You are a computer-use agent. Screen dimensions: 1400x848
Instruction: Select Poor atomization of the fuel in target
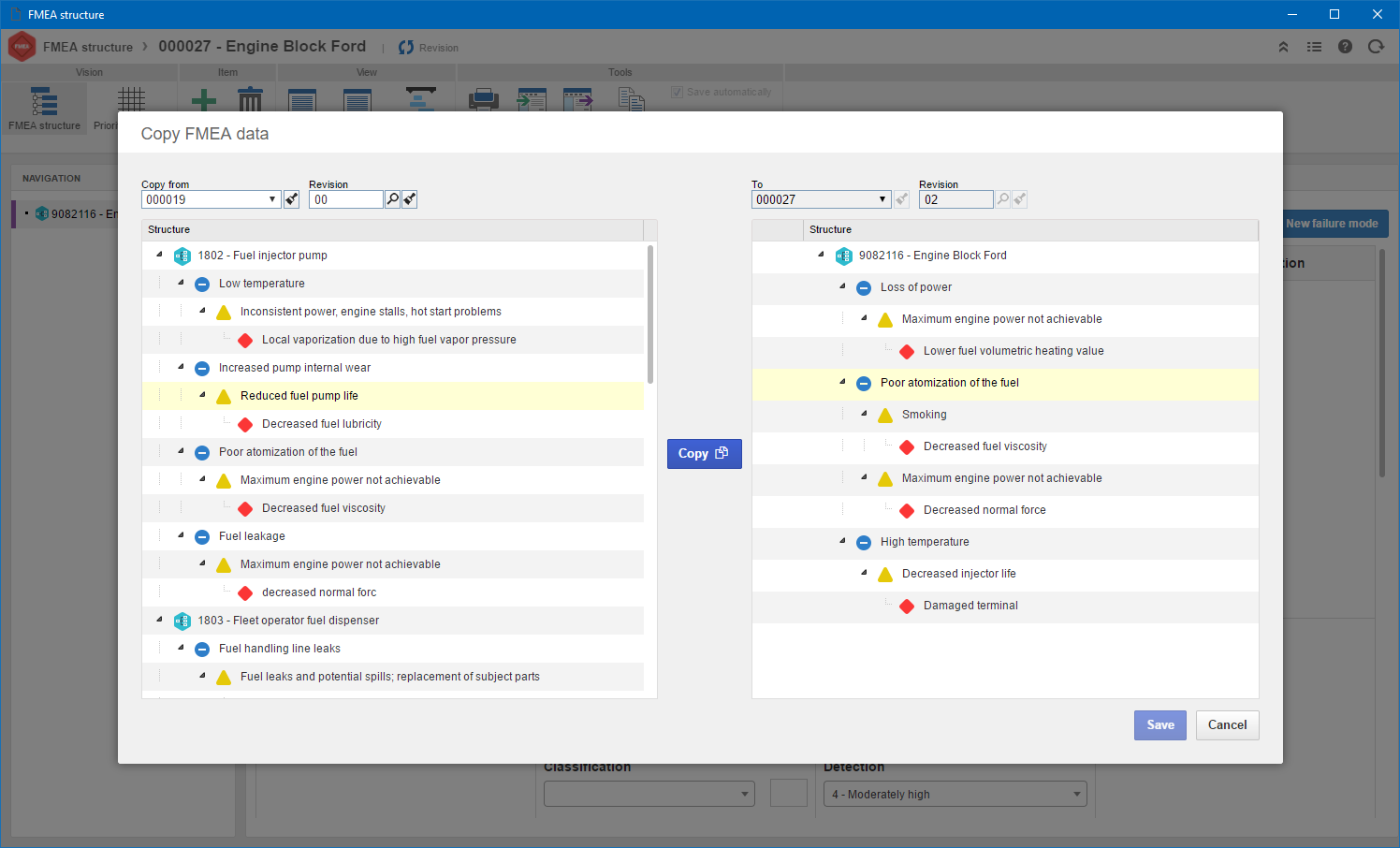point(949,383)
